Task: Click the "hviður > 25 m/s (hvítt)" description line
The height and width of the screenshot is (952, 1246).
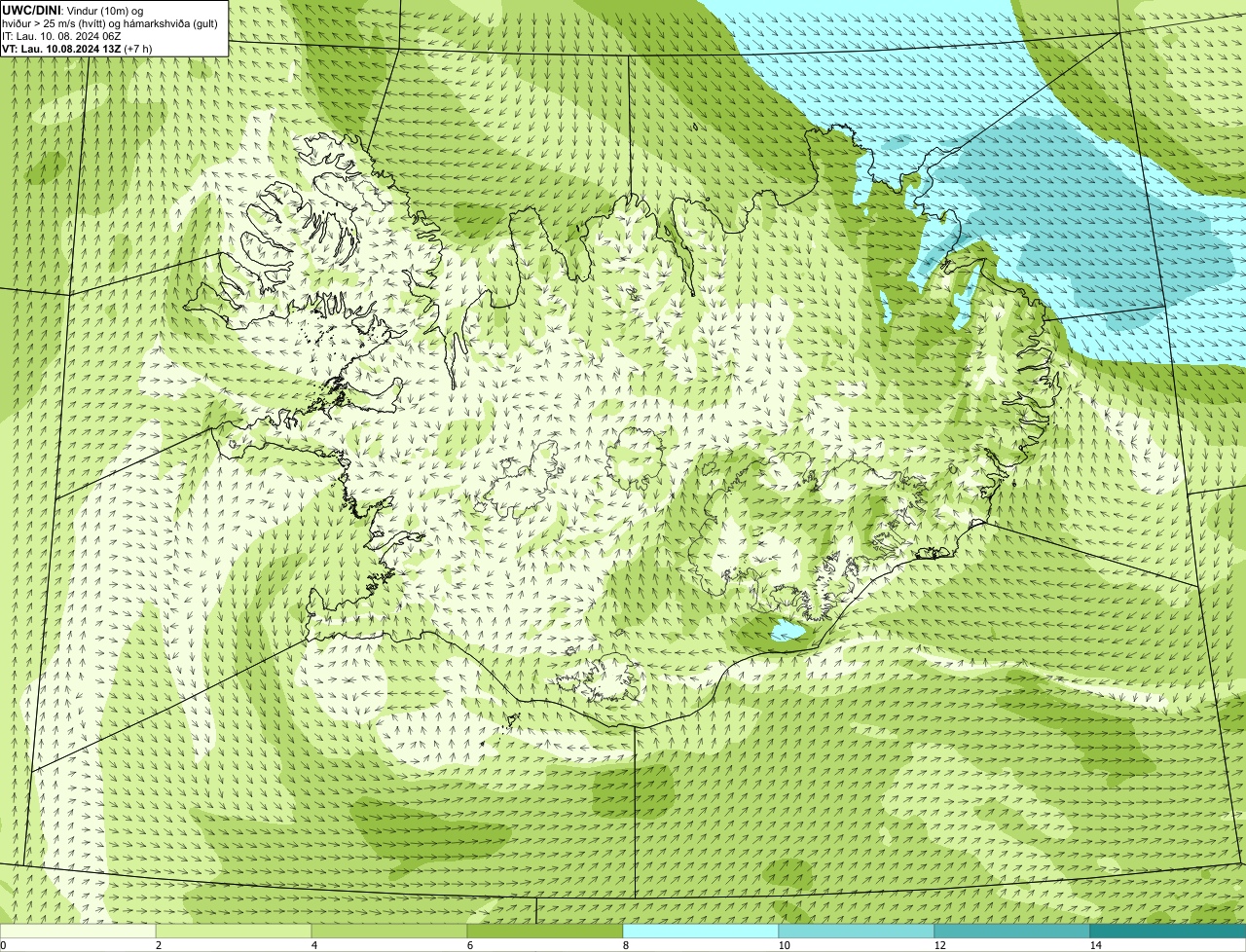Action: (x=110, y=22)
